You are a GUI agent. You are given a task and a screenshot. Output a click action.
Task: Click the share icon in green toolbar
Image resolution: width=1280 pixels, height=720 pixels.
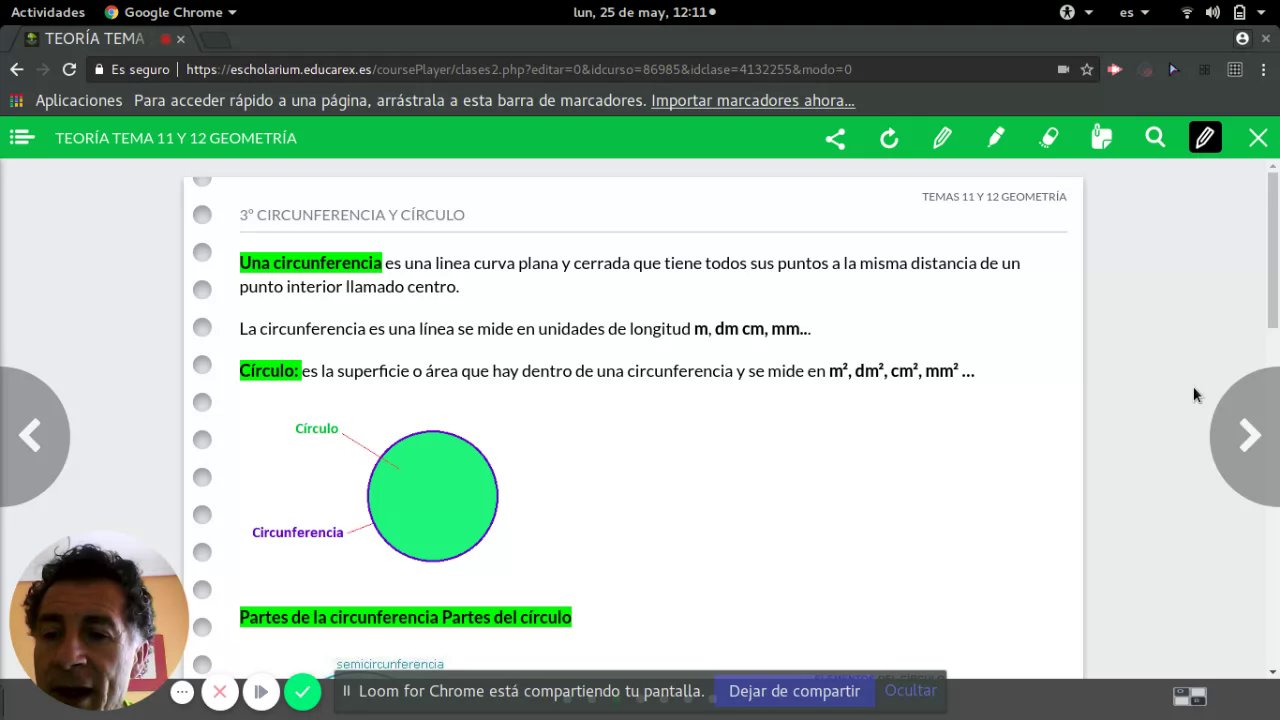click(x=835, y=138)
